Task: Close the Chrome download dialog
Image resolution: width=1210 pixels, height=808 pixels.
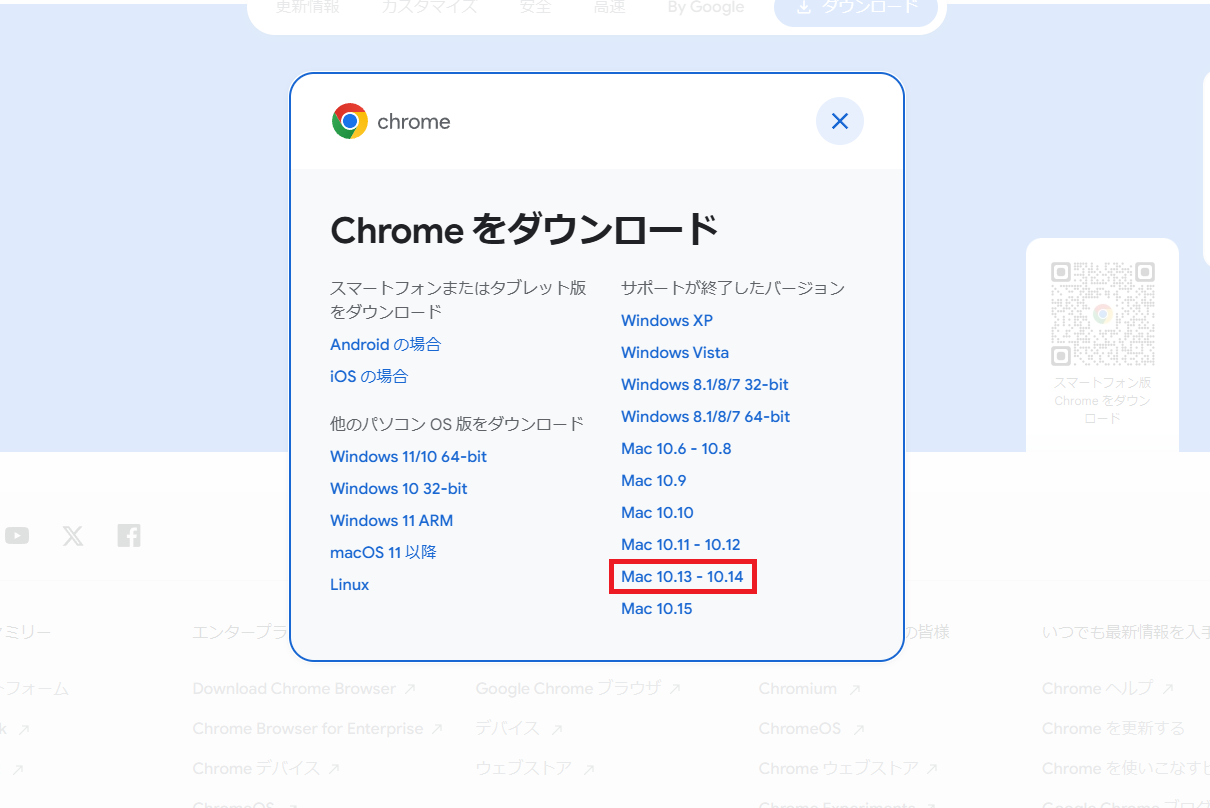Action: pyautogui.click(x=840, y=121)
